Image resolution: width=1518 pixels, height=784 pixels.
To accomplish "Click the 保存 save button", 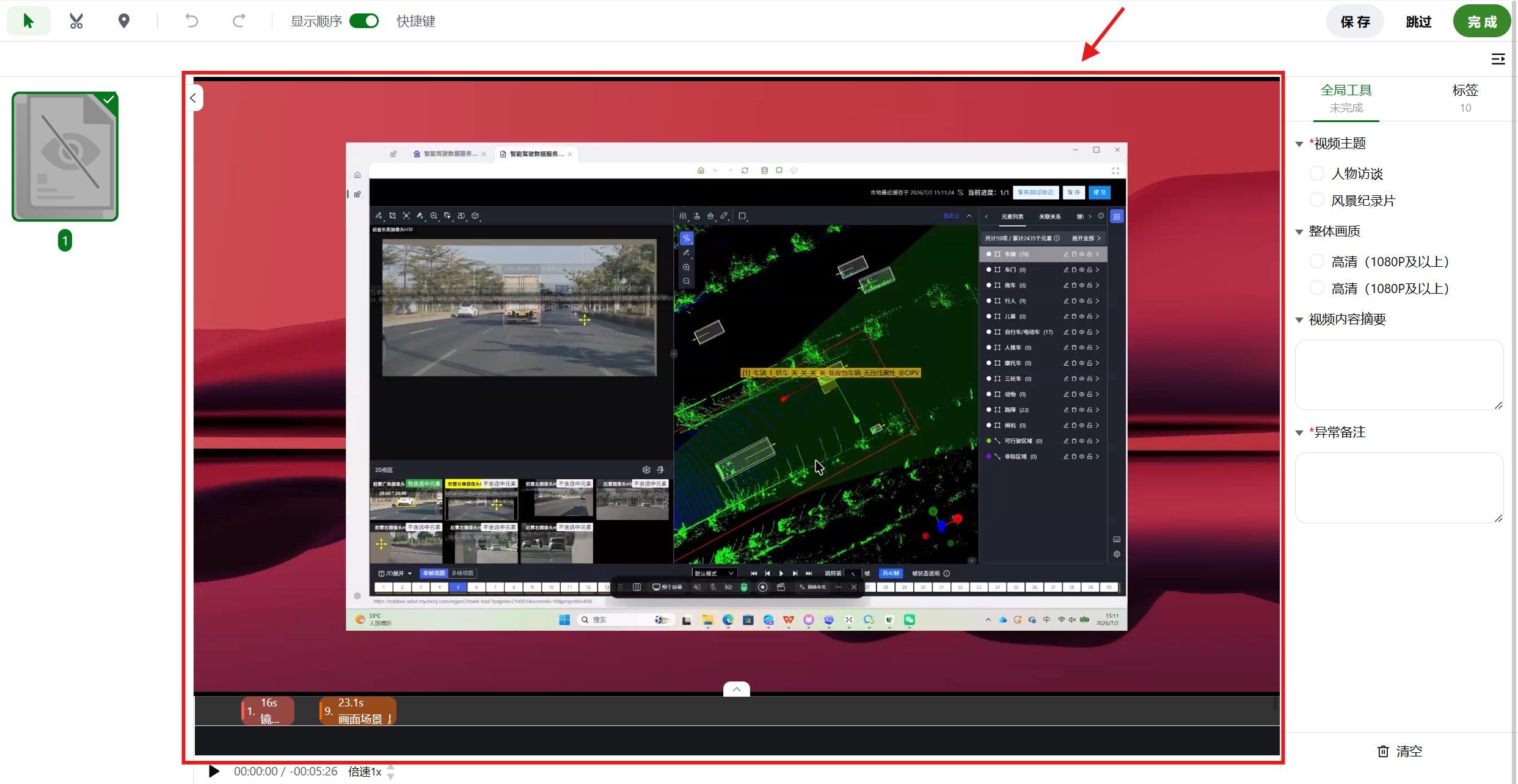I will point(1355,22).
